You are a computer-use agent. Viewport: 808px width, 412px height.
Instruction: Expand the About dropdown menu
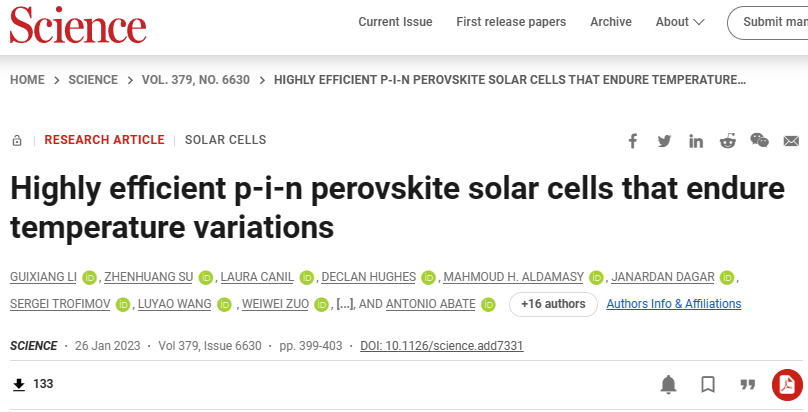coord(680,22)
